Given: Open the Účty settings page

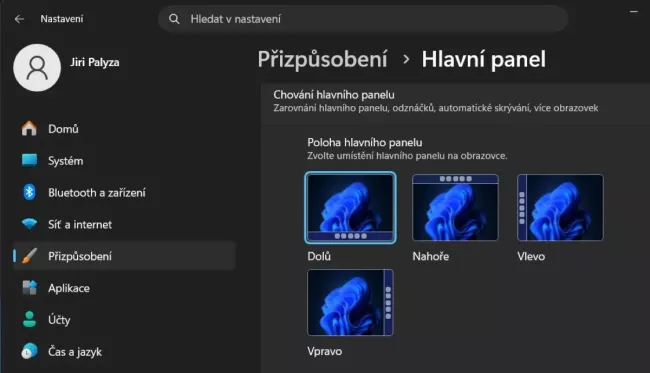Looking at the screenshot, I should (x=124, y=320).
